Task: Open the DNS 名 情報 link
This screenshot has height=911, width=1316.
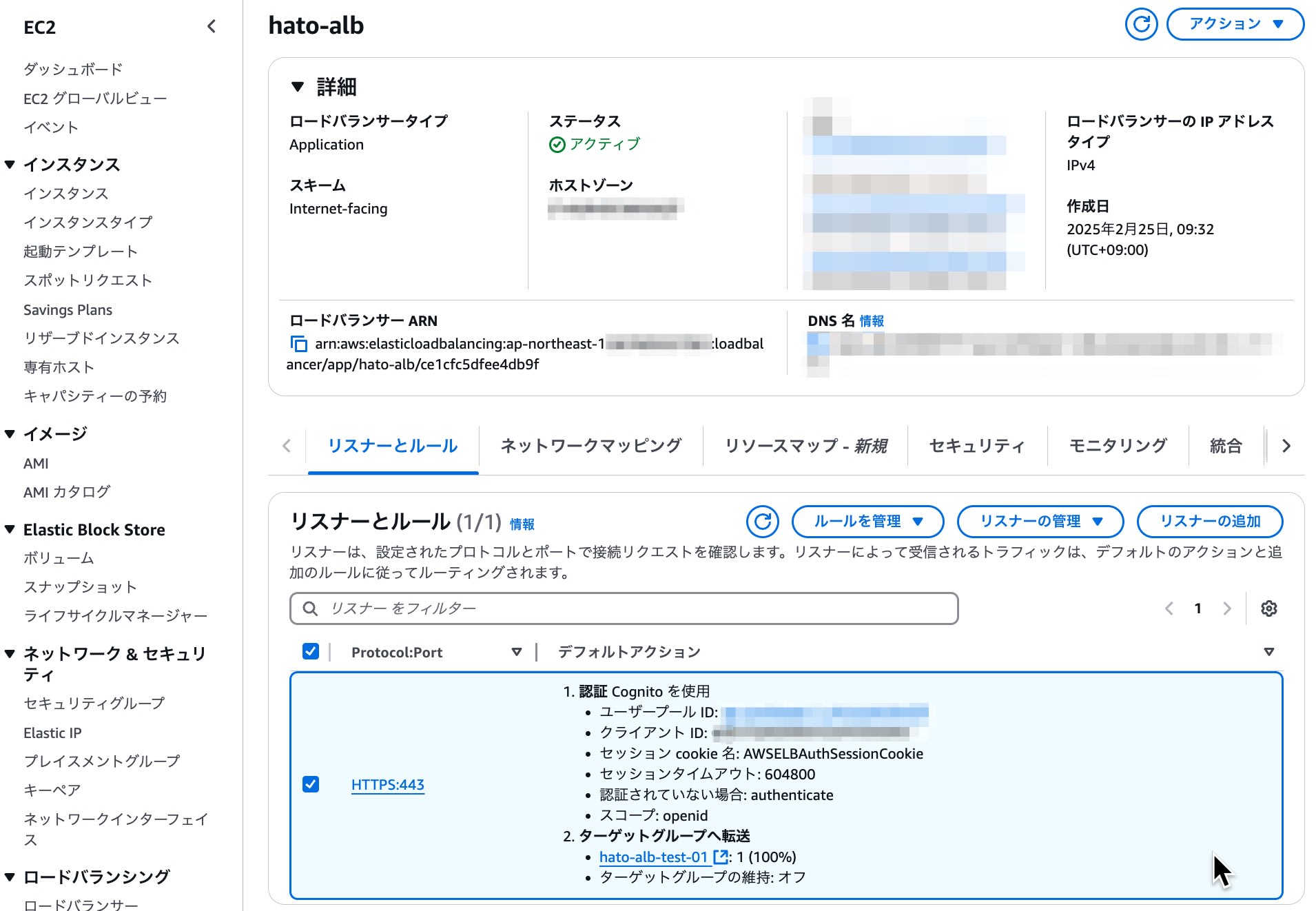Action: [872, 321]
